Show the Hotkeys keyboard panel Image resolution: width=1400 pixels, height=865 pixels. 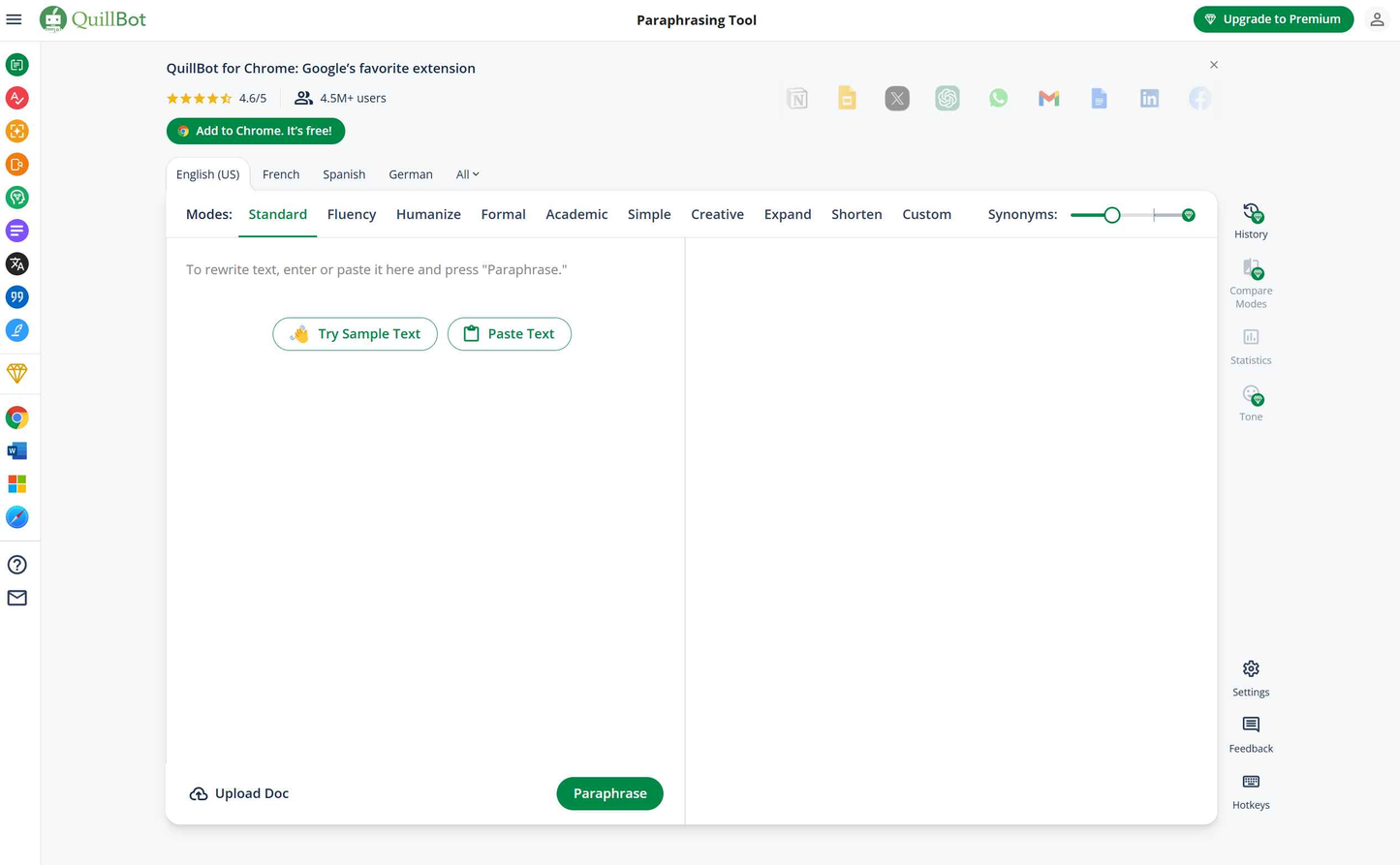1251,791
